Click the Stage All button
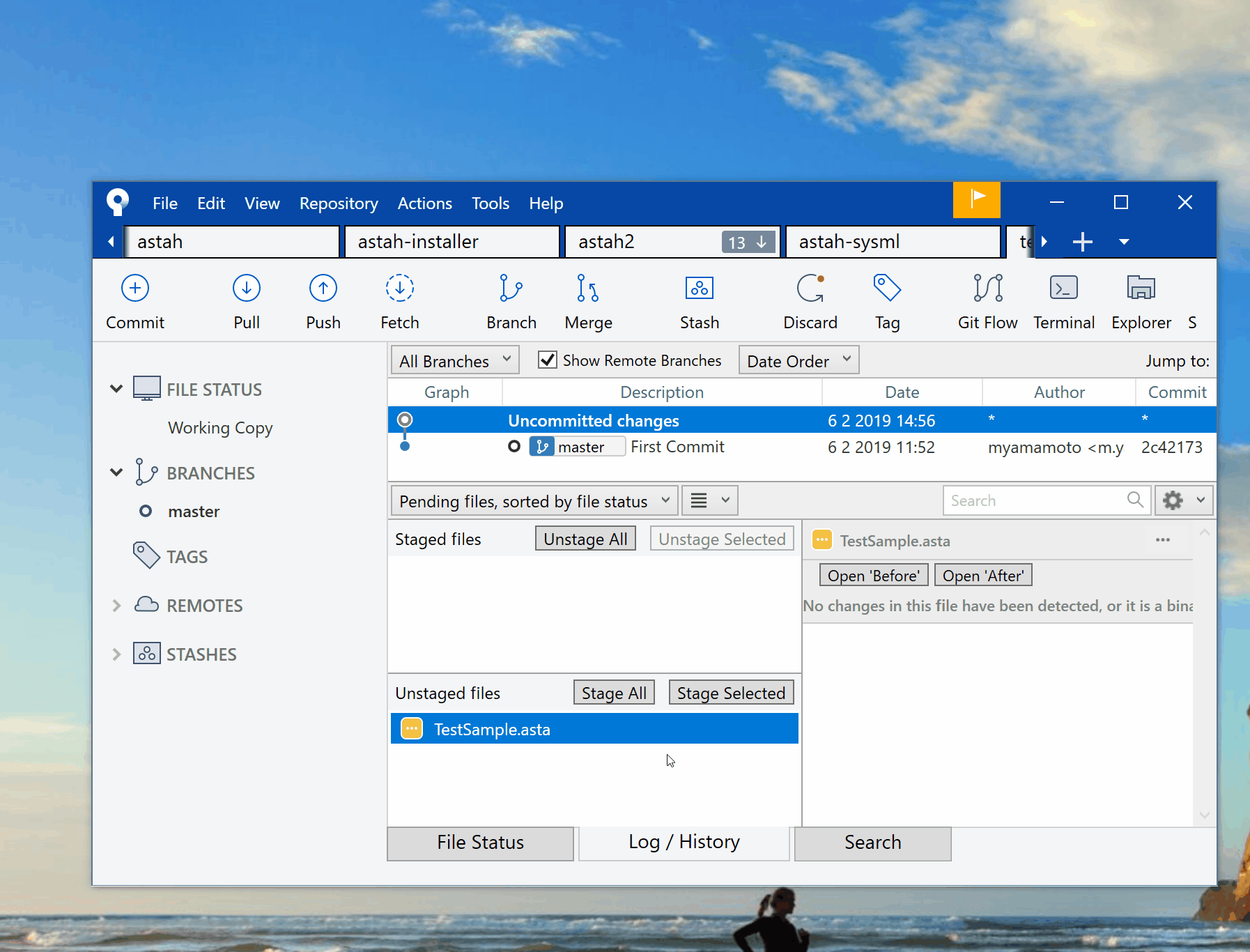 pyautogui.click(x=613, y=693)
